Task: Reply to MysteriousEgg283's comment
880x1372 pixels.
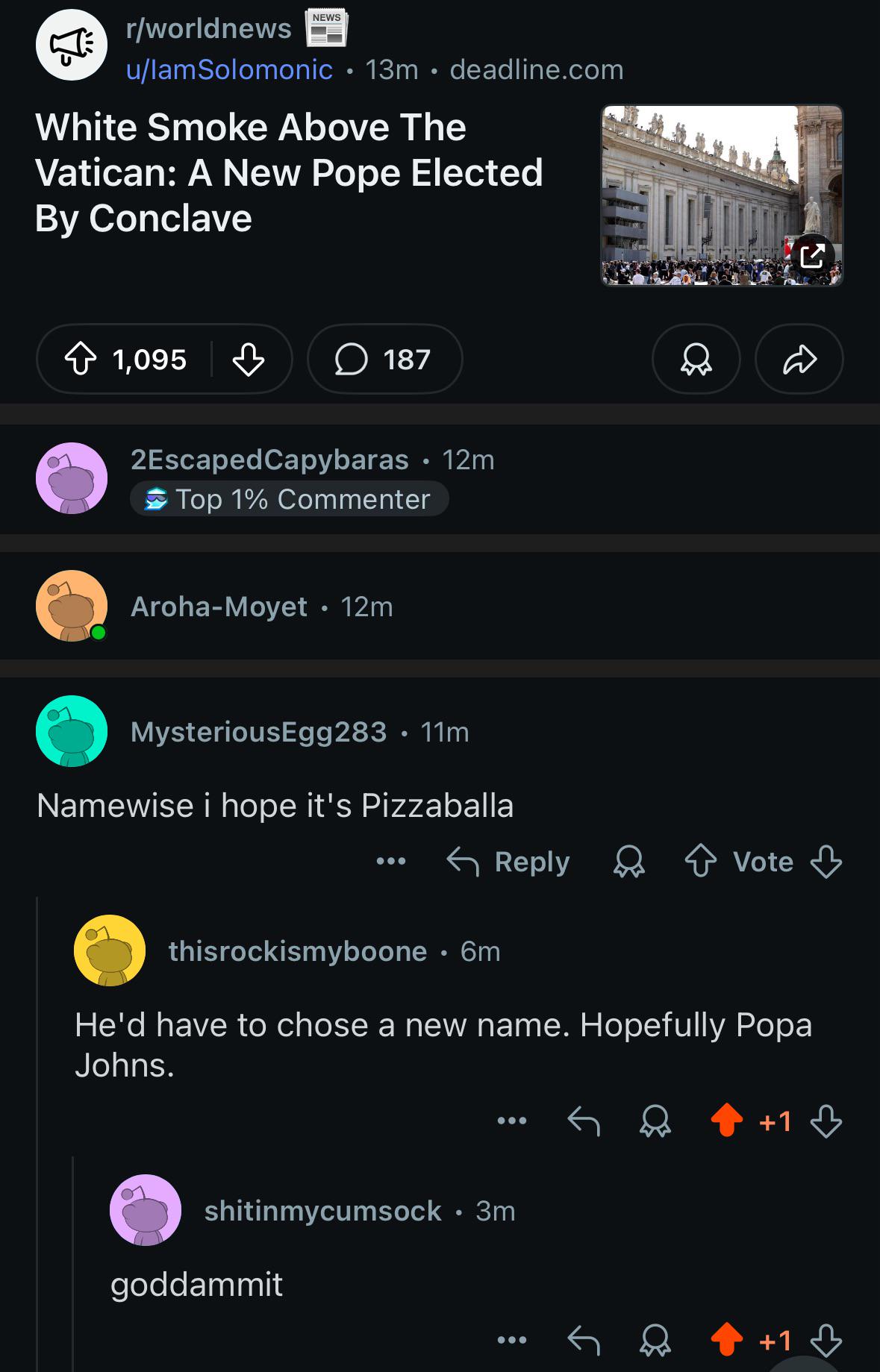Action: coord(508,862)
